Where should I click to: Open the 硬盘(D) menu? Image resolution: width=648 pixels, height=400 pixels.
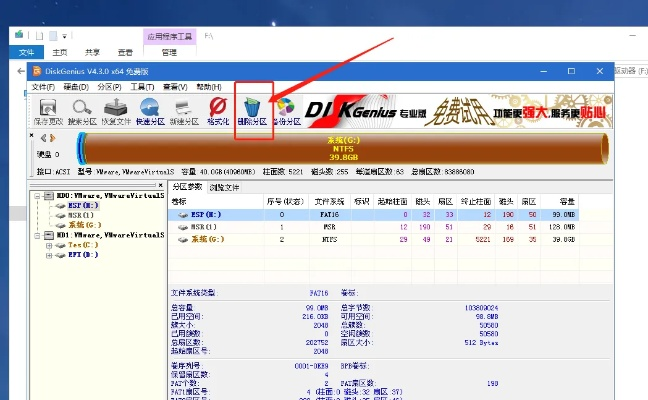(x=76, y=87)
